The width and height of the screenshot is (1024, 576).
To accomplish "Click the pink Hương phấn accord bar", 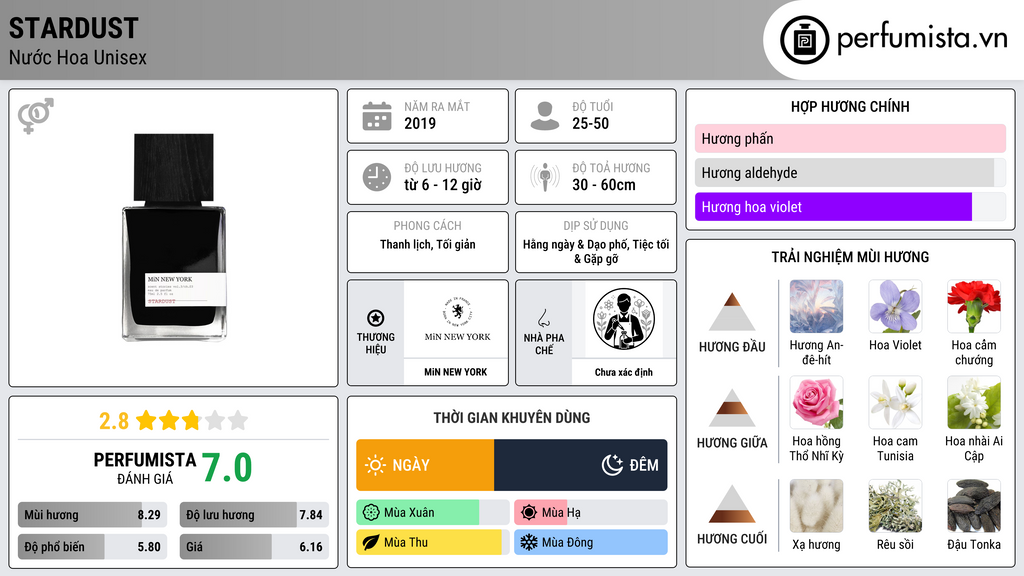I will [850, 138].
